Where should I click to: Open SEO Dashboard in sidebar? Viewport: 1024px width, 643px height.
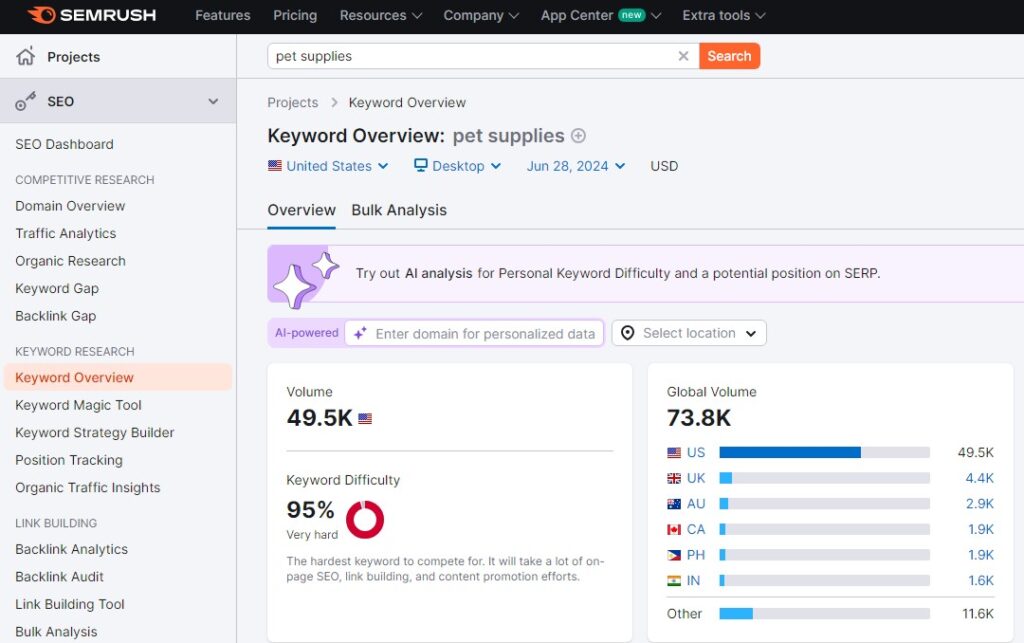pyautogui.click(x=64, y=144)
